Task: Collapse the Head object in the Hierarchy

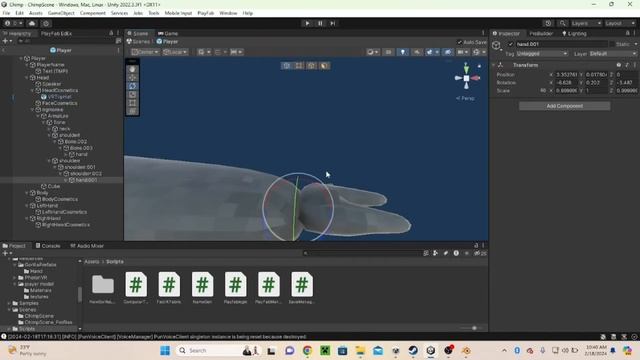Action: (27, 78)
